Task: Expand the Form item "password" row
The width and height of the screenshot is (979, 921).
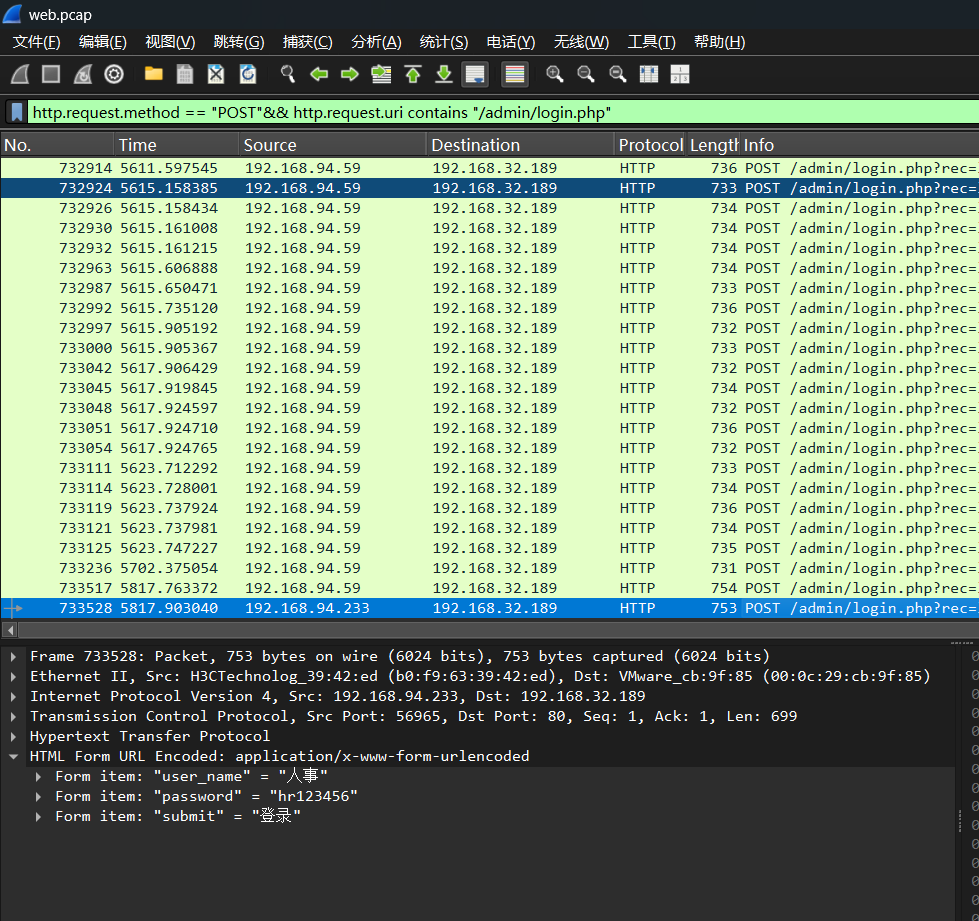Action: (38, 796)
